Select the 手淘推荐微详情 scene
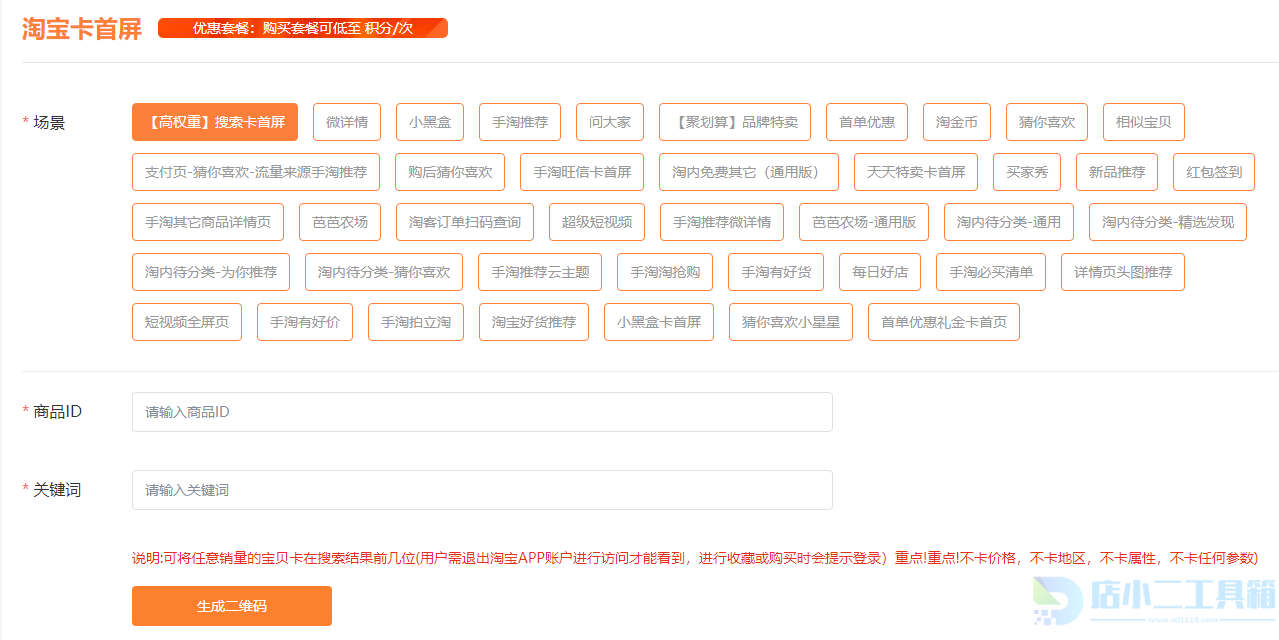 [x=722, y=222]
